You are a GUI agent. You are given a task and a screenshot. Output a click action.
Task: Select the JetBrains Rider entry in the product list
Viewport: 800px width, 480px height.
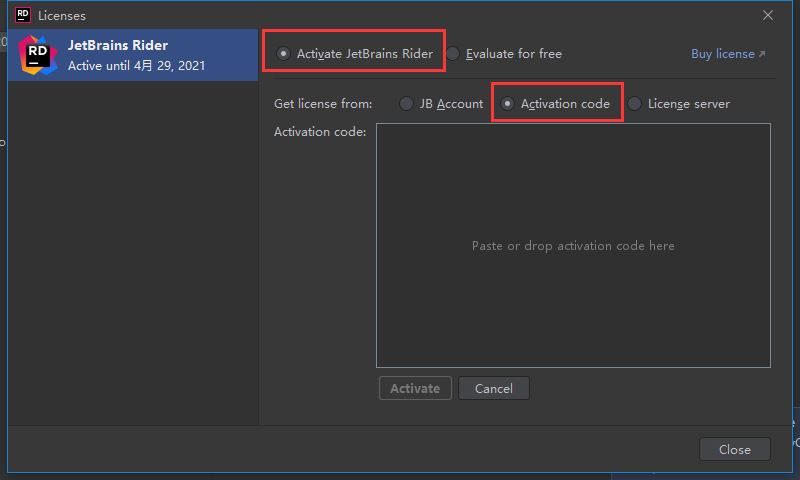(x=133, y=55)
